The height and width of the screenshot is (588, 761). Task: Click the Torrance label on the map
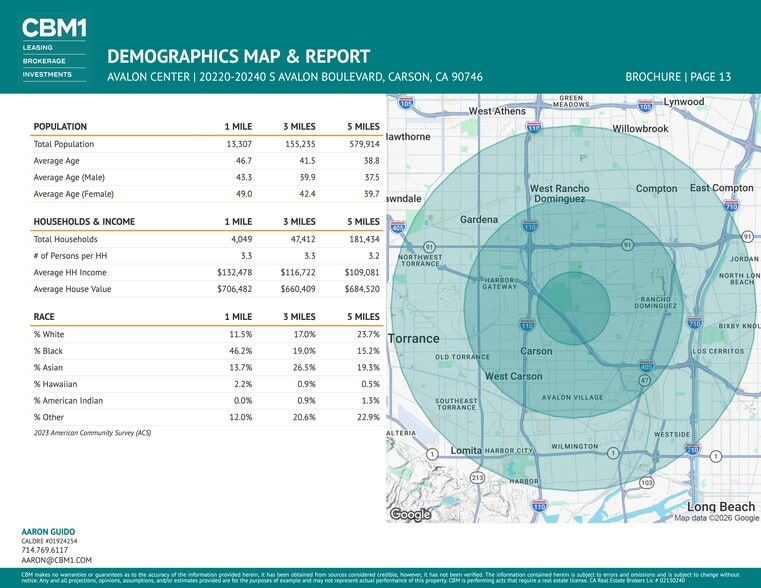[414, 339]
